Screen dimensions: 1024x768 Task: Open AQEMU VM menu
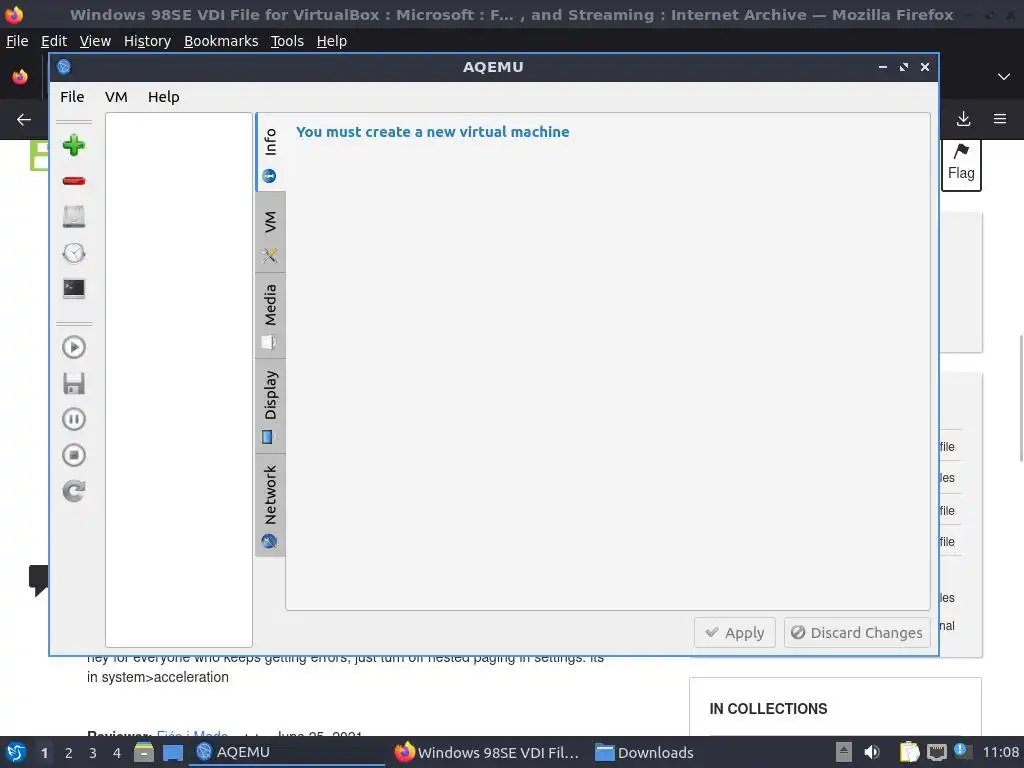116,97
